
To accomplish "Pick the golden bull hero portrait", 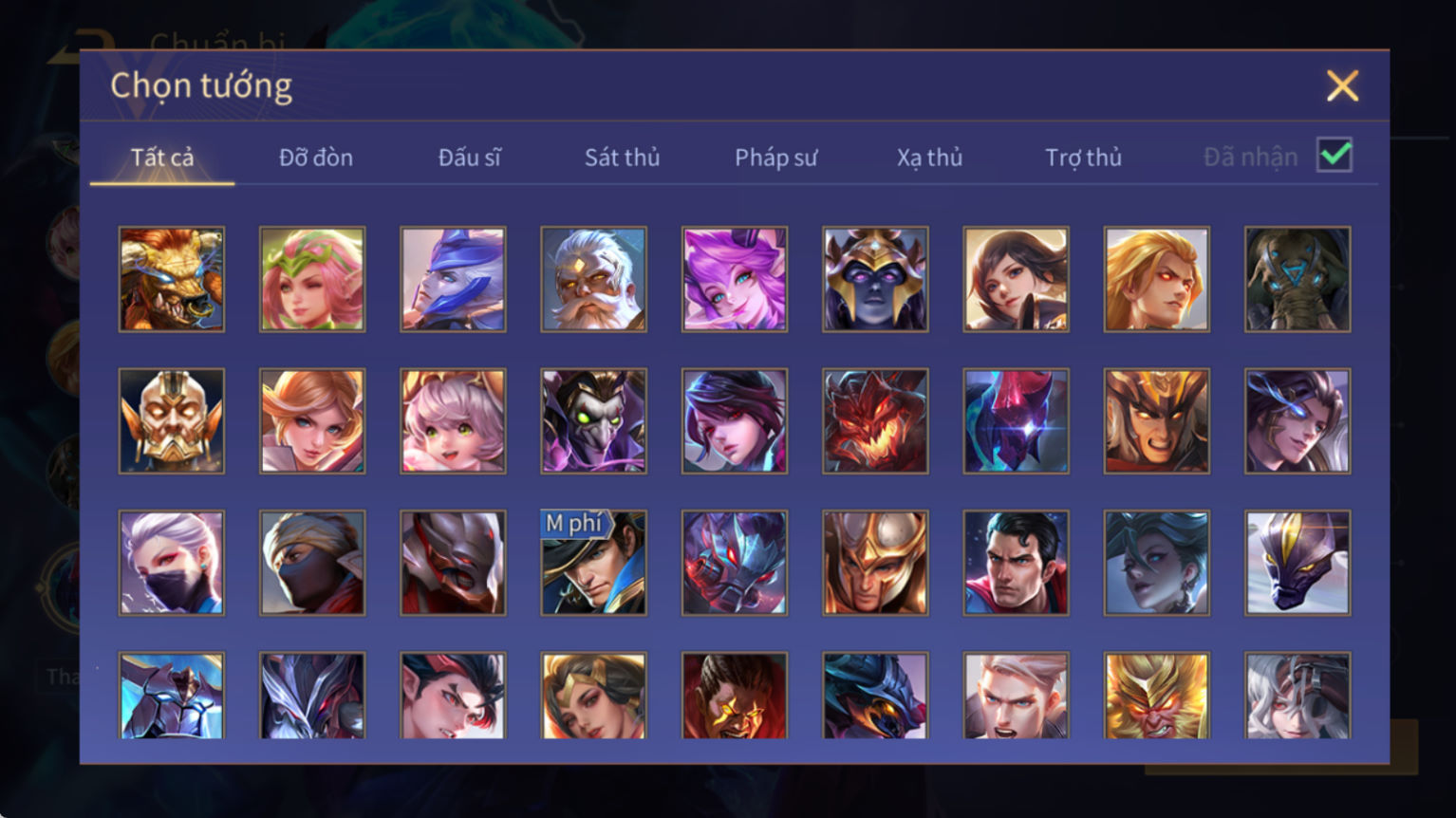I will pyautogui.click(x=172, y=279).
